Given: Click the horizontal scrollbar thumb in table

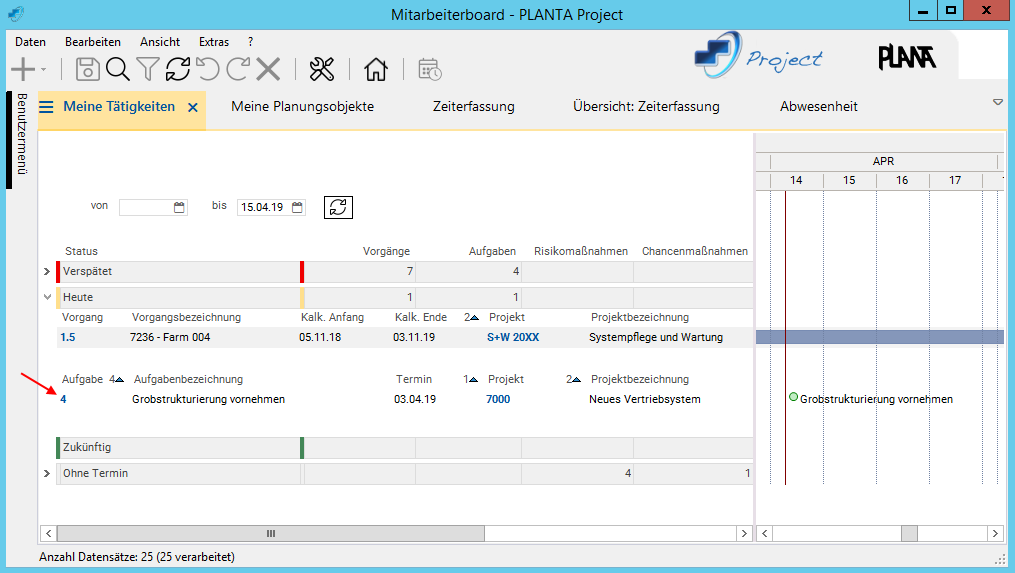Looking at the screenshot, I should click(270, 534).
